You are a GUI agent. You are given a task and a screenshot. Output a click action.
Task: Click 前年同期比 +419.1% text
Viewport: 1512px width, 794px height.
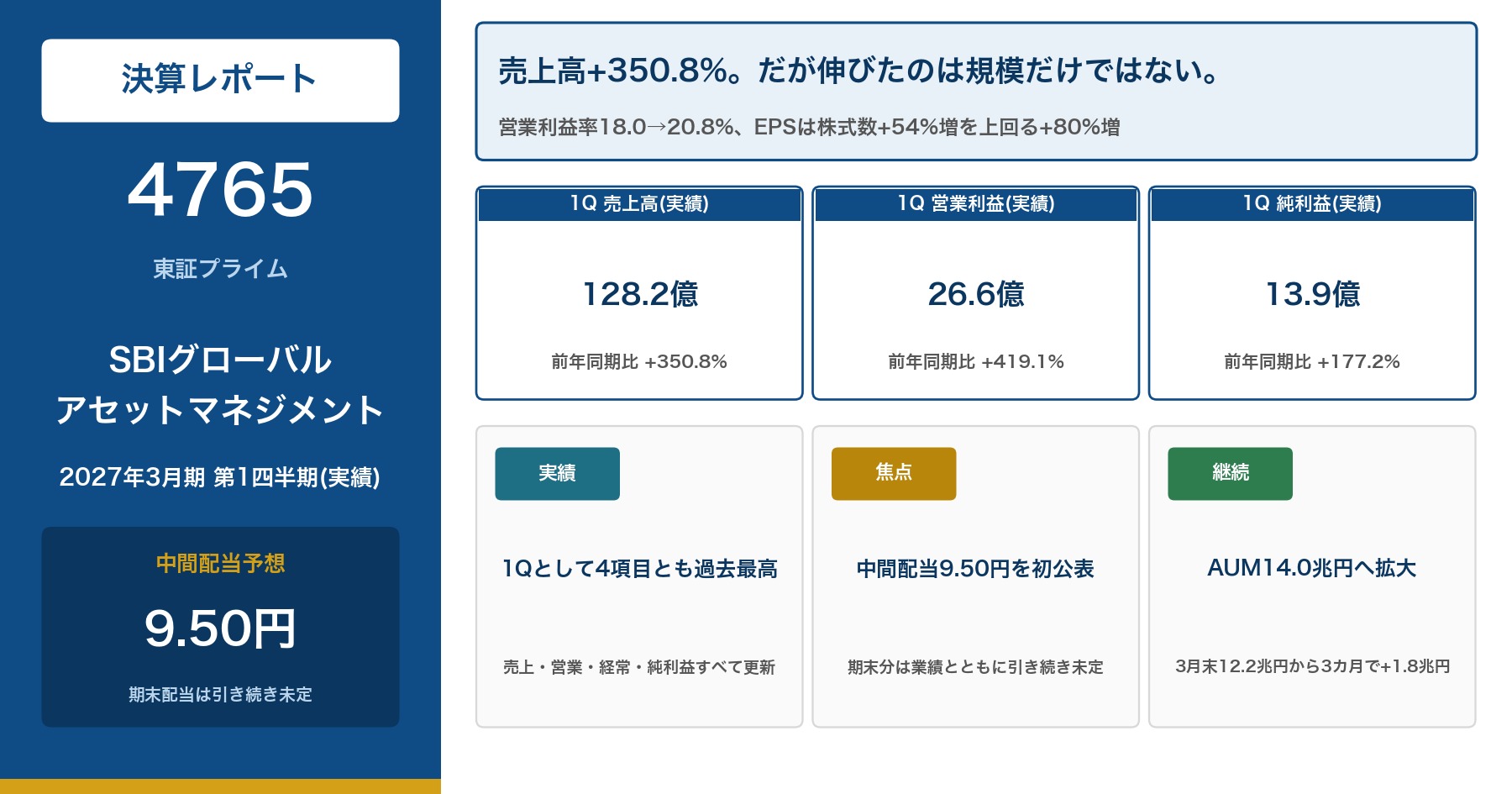(x=976, y=361)
